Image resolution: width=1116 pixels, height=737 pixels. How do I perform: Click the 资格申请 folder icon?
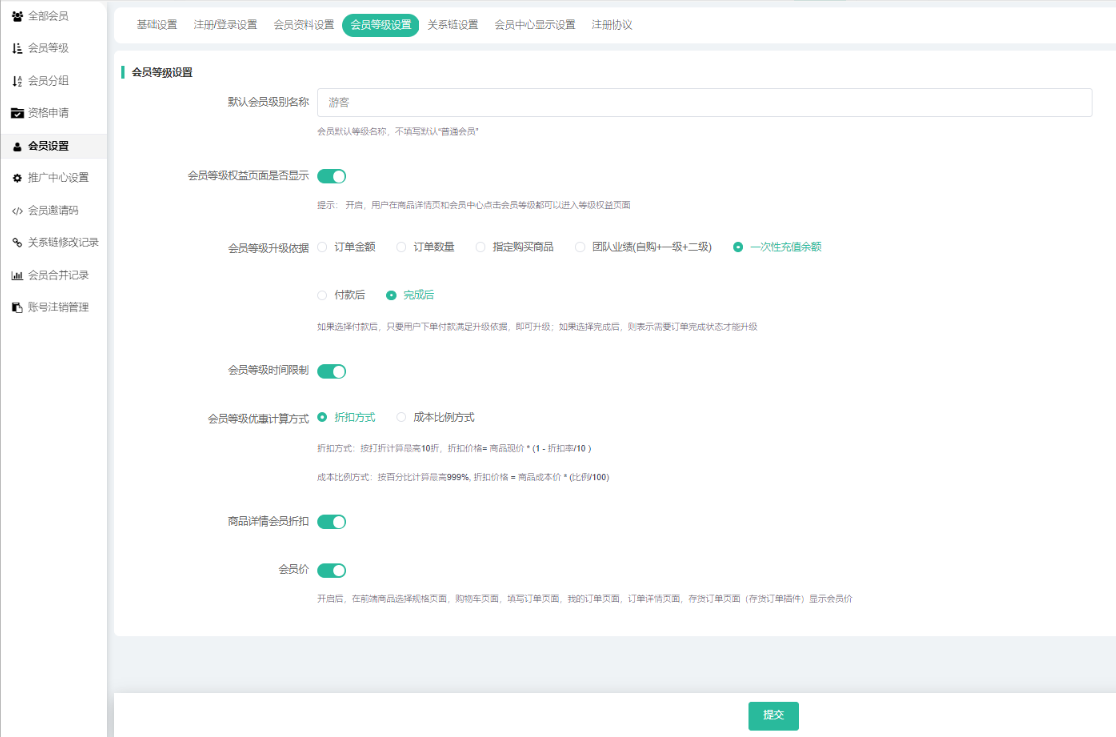click(17, 113)
